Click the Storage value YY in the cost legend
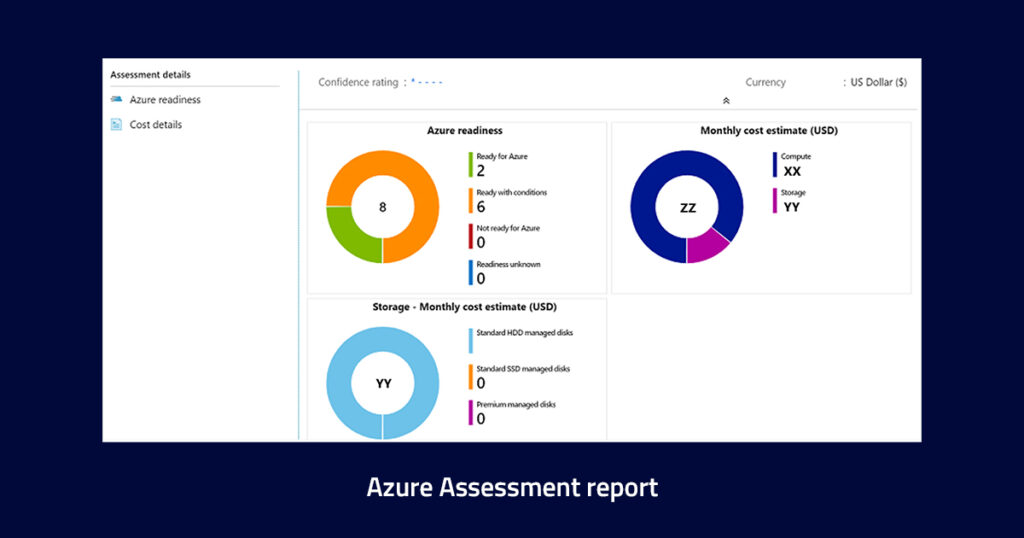The image size is (1024, 538). [792, 208]
